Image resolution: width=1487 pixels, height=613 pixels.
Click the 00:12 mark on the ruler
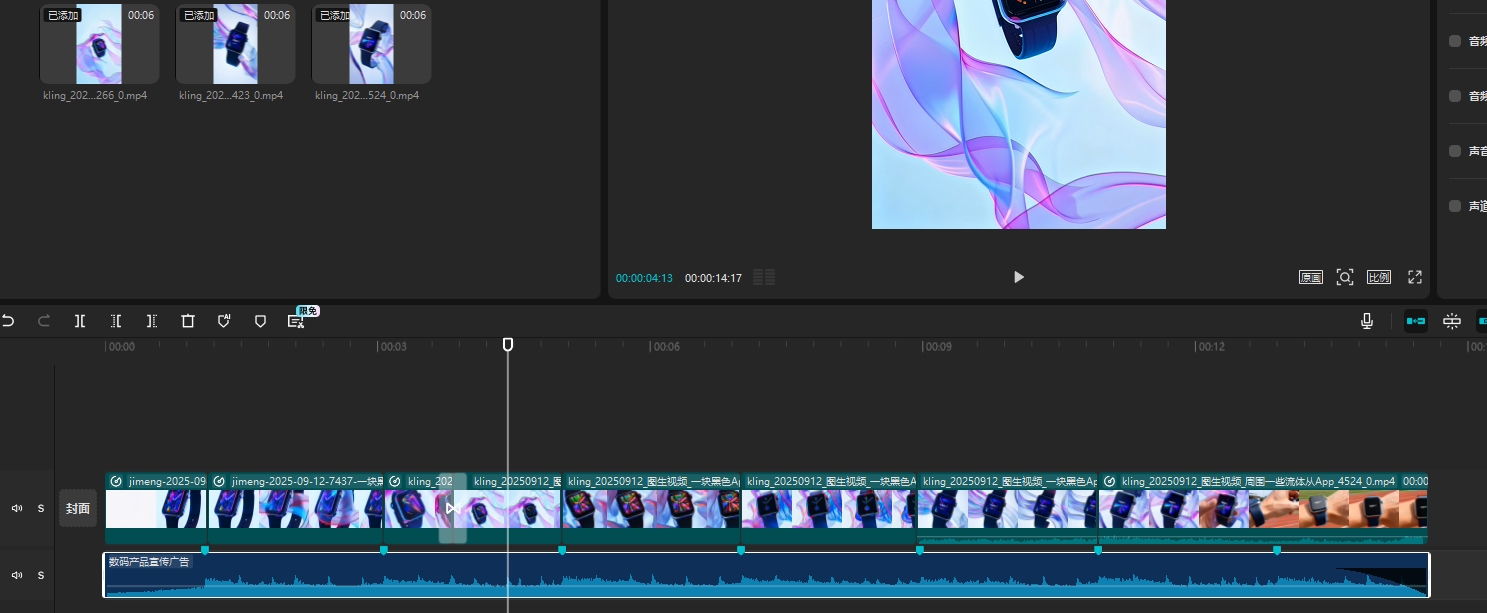point(1211,347)
